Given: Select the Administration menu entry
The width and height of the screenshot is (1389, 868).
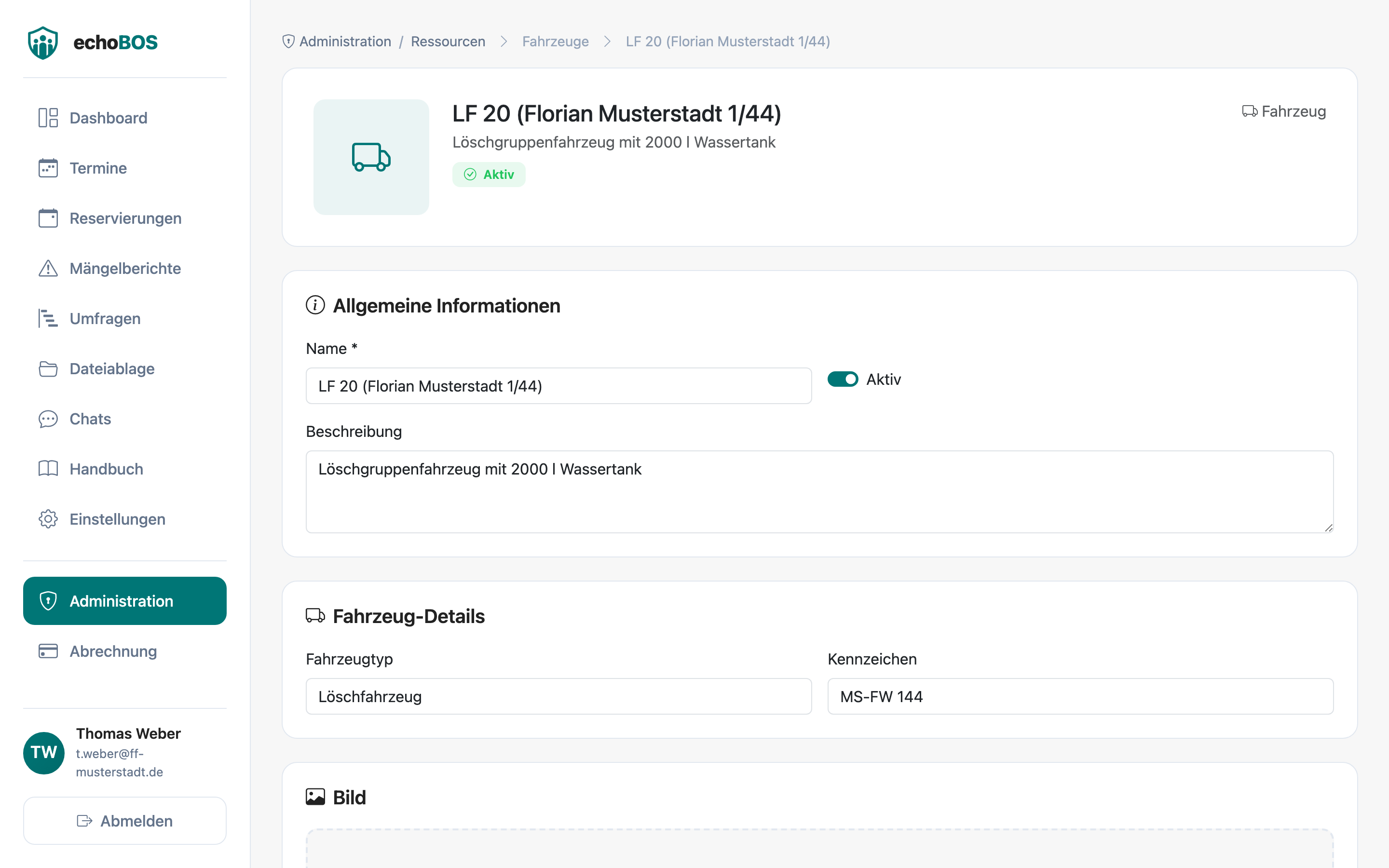Looking at the screenshot, I should 125,601.
